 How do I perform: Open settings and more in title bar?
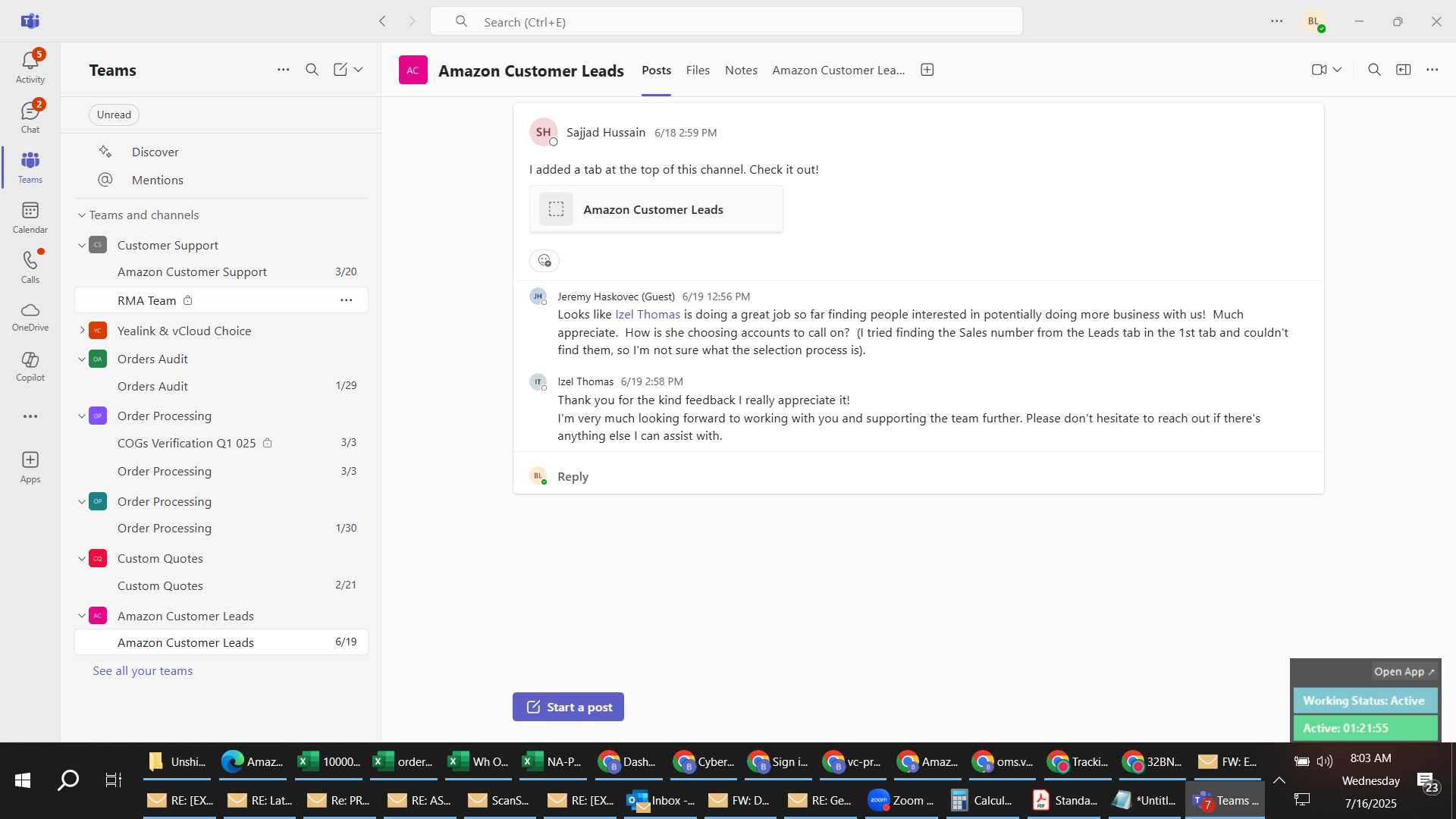(x=1277, y=21)
